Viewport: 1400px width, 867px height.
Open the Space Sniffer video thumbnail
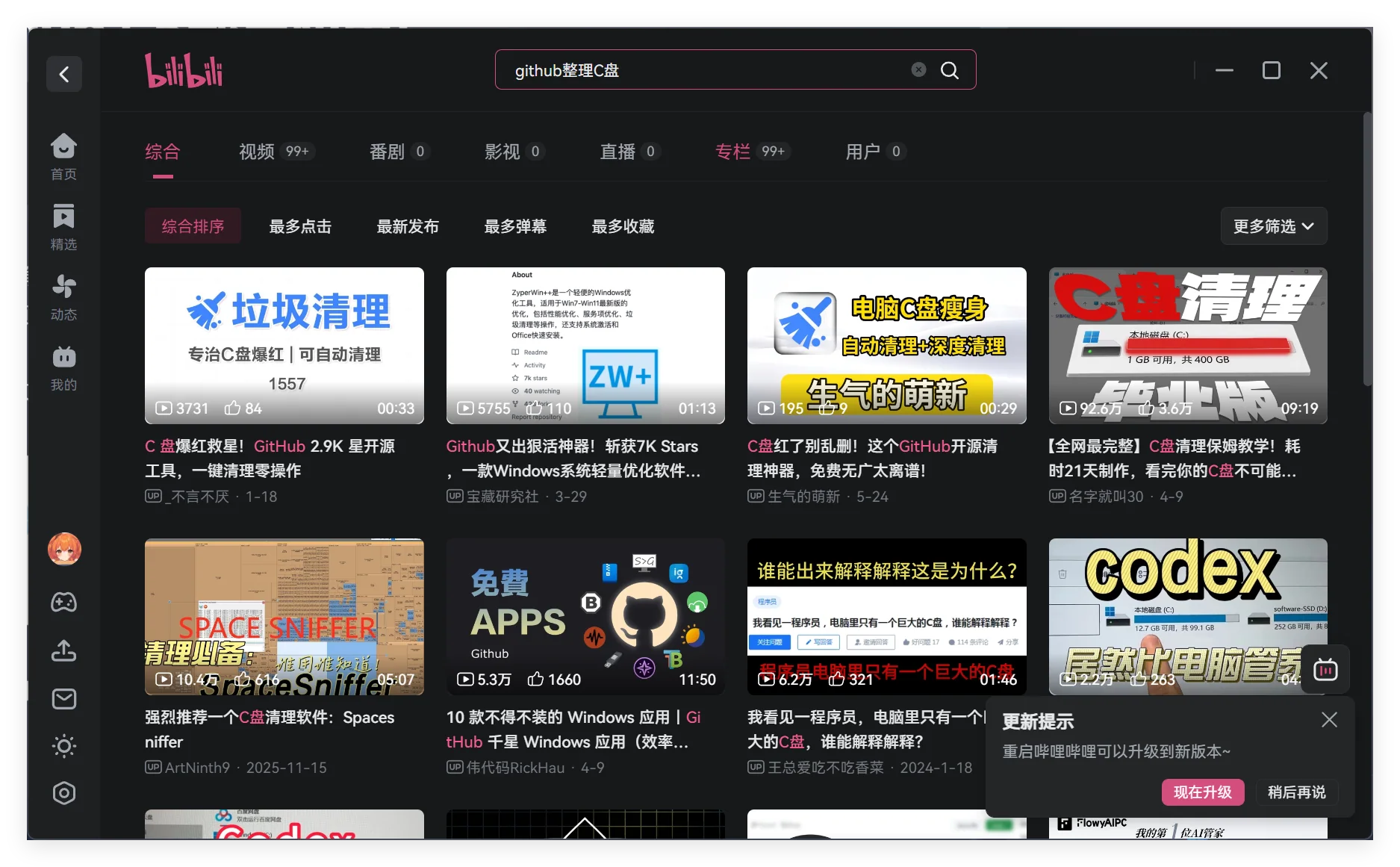[x=284, y=617]
